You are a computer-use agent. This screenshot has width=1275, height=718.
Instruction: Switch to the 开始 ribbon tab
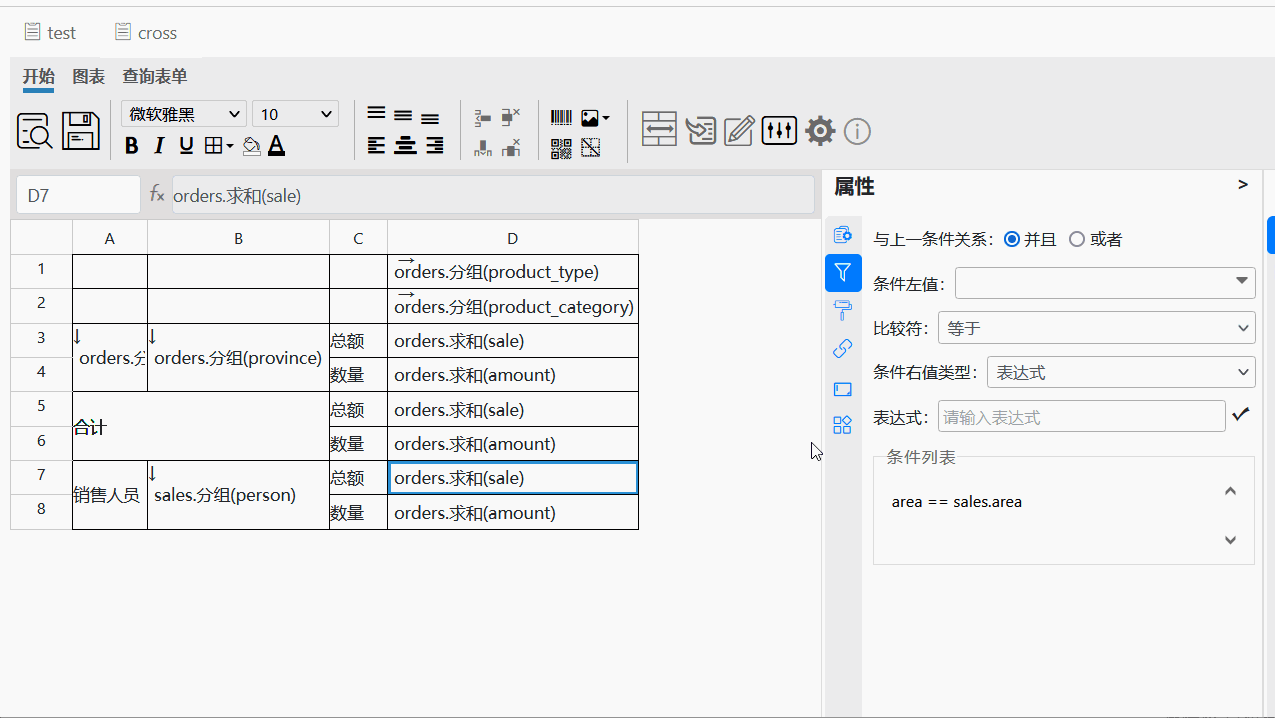39,77
